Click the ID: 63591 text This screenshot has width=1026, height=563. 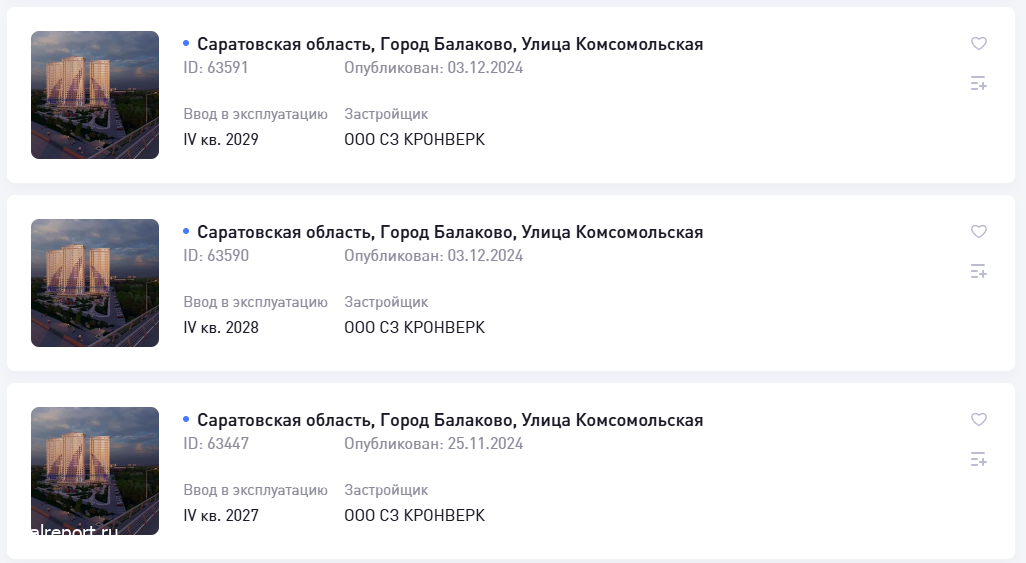click(216, 68)
